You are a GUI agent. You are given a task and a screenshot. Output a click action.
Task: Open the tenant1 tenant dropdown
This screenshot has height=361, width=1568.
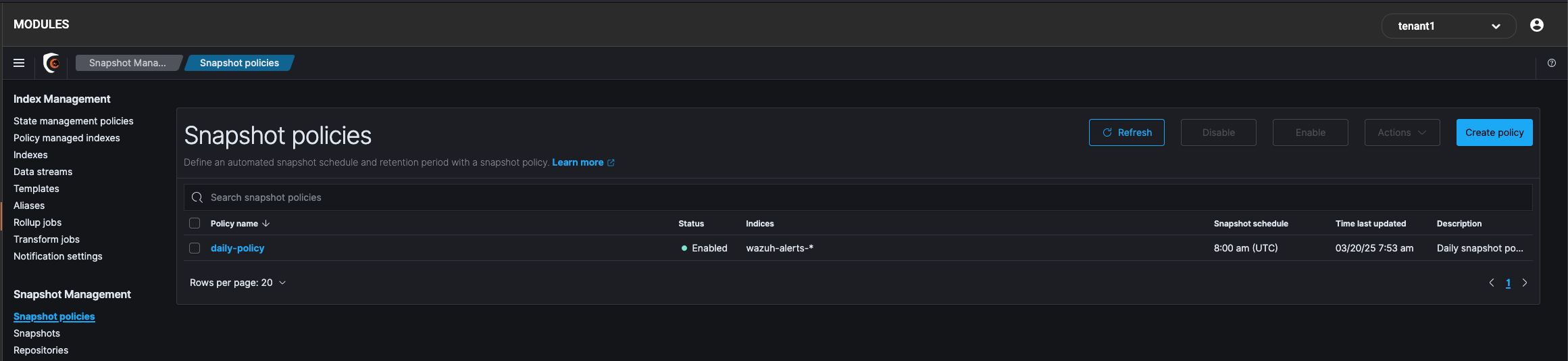(x=1448, y=26)
